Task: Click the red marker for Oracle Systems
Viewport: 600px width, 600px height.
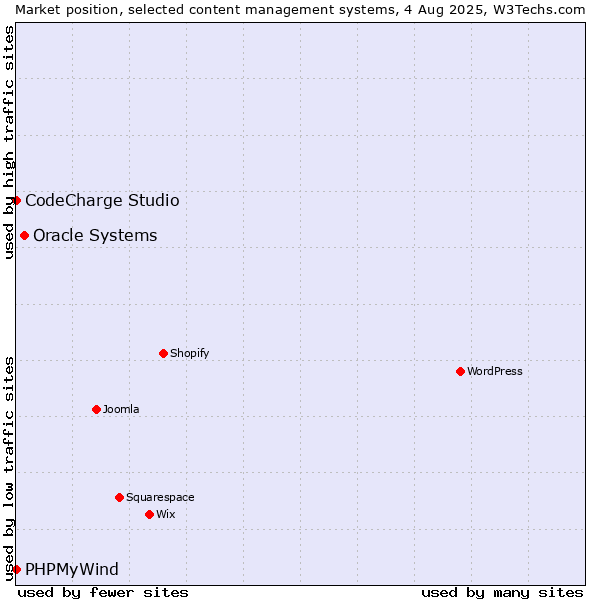Action: click(24, 235)
